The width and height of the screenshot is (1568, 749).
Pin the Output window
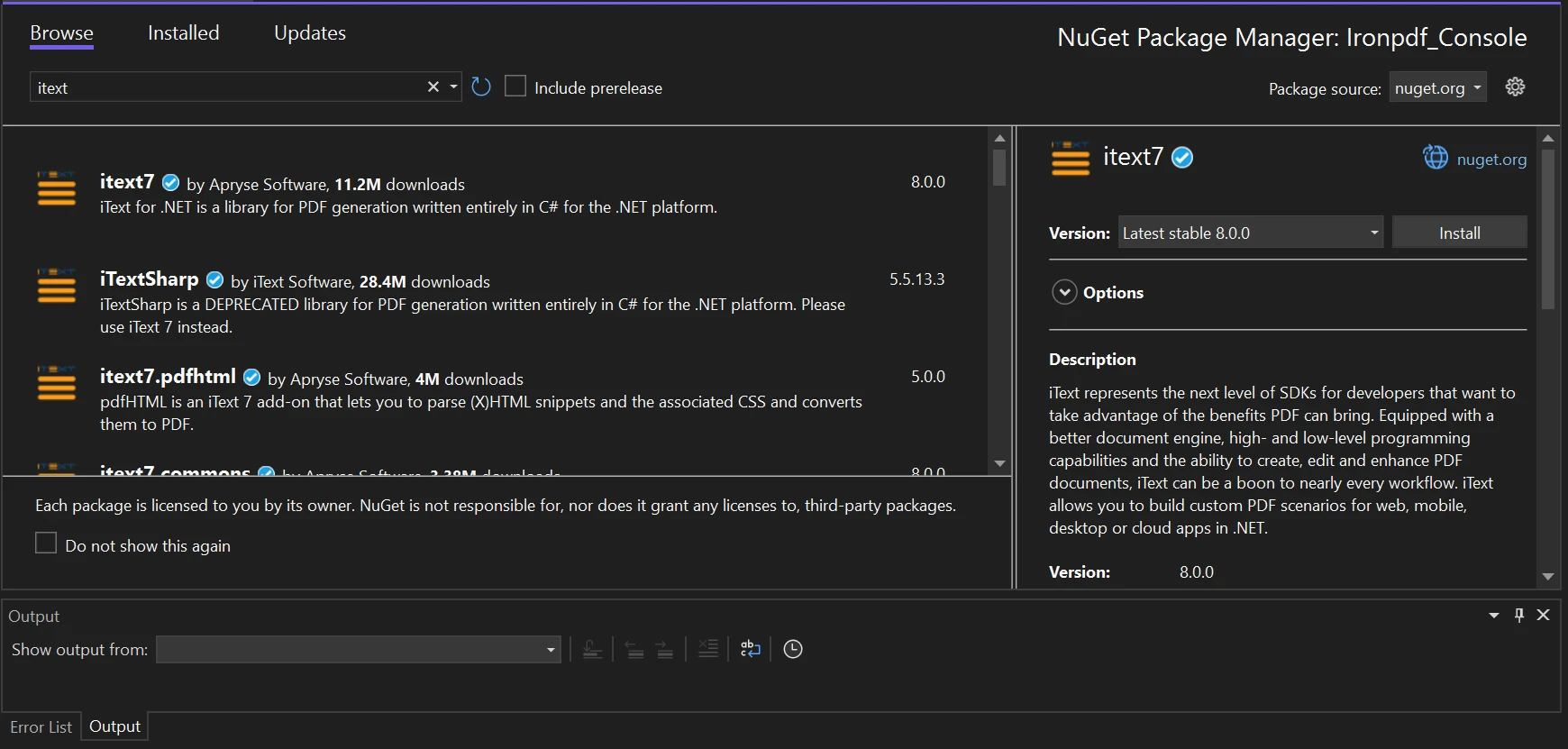[x=1519, y=615]
